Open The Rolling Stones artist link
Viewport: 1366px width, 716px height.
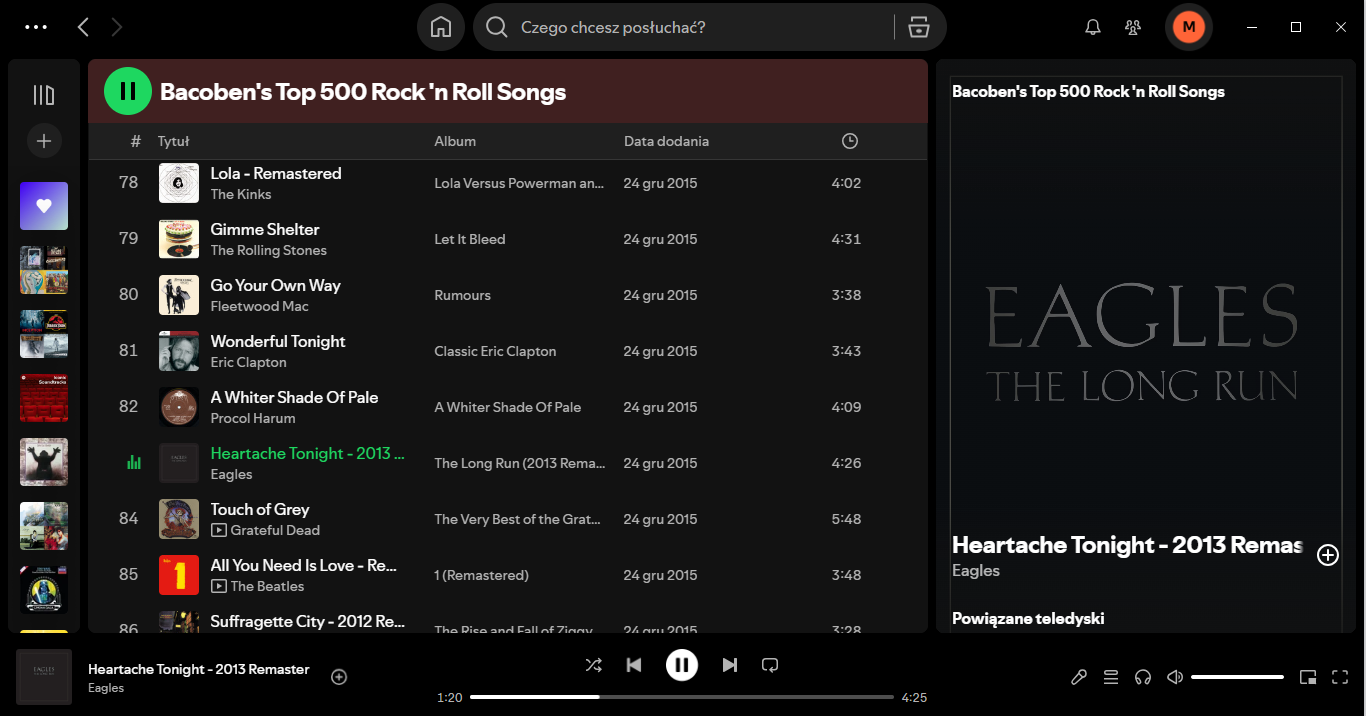coord(268,250)
